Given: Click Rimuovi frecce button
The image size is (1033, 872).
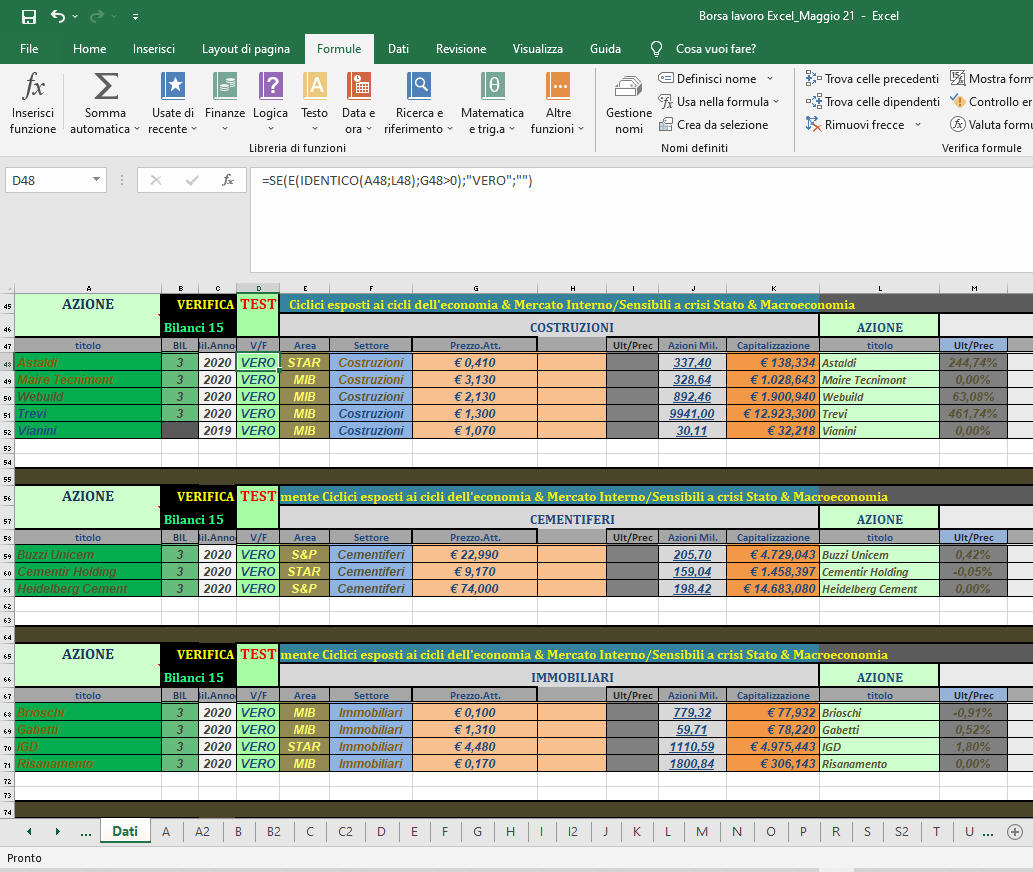Looking at the screenshot, I should coord(855,124).
